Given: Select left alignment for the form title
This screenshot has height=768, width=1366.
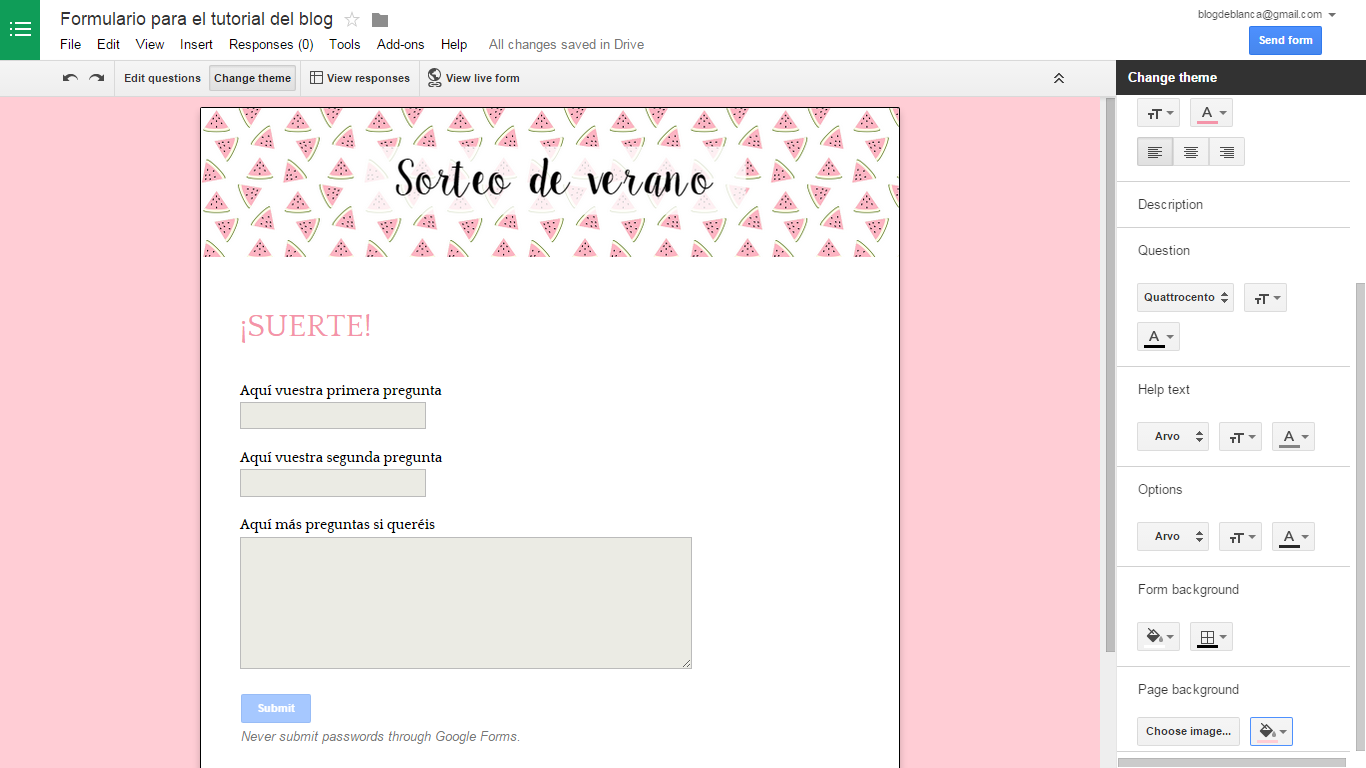Looking at the screenshot, I should click(x=1155, y=151).
